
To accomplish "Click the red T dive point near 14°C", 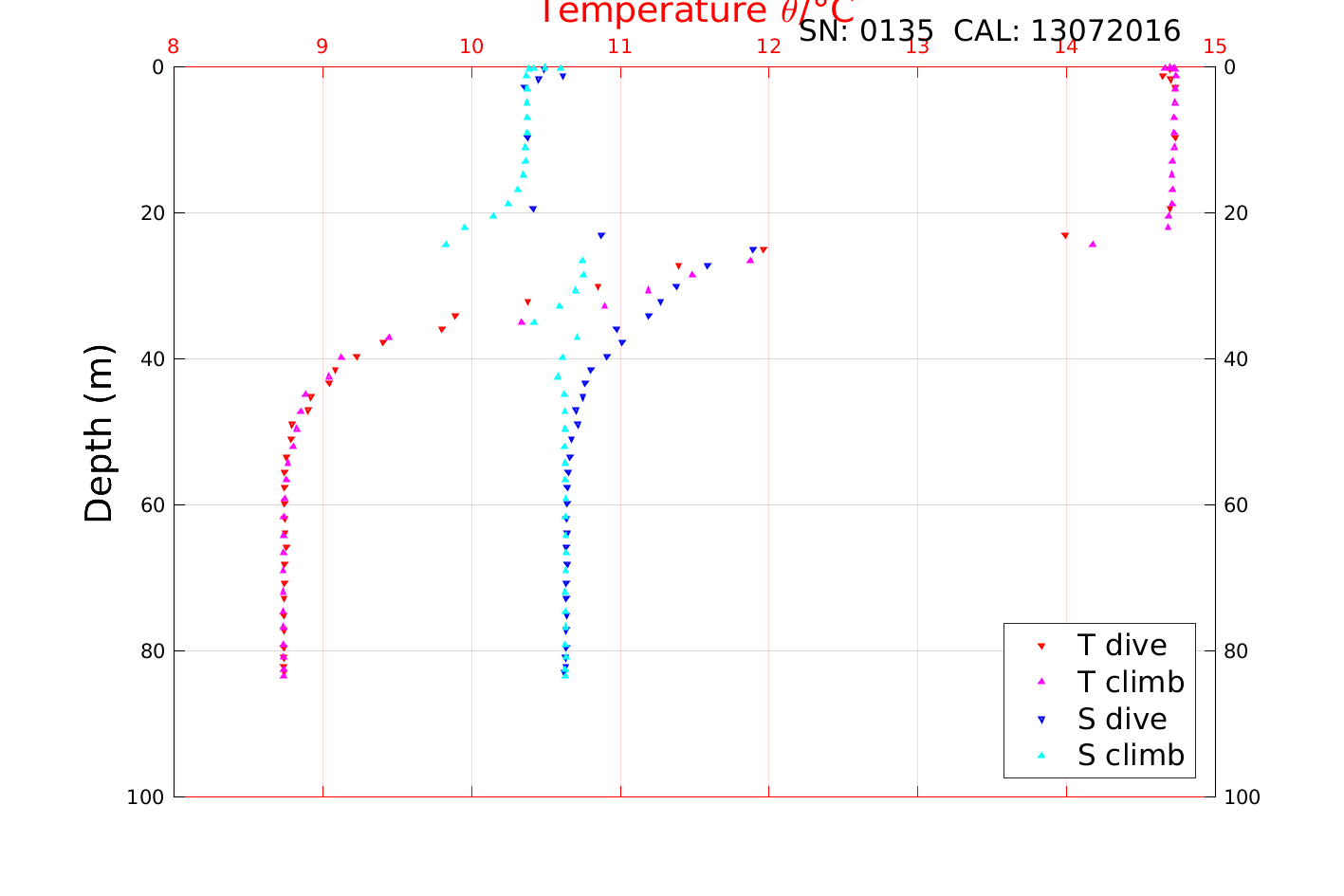I will 1065,235.
